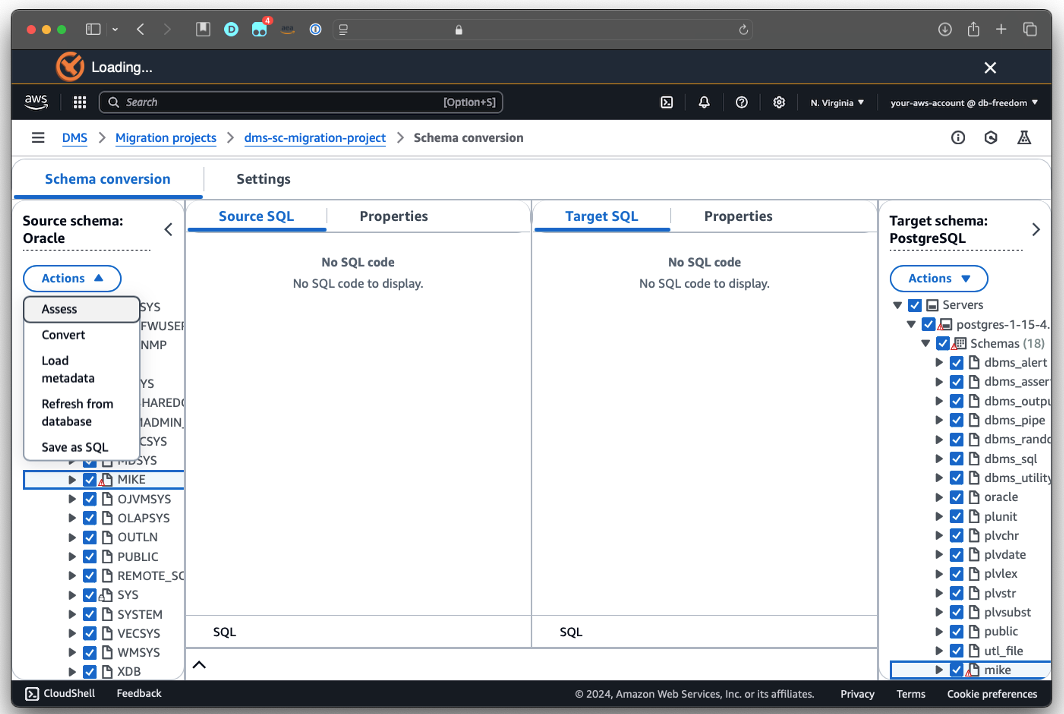
Task: Open the notifications bell
Action: pos(704,102)
